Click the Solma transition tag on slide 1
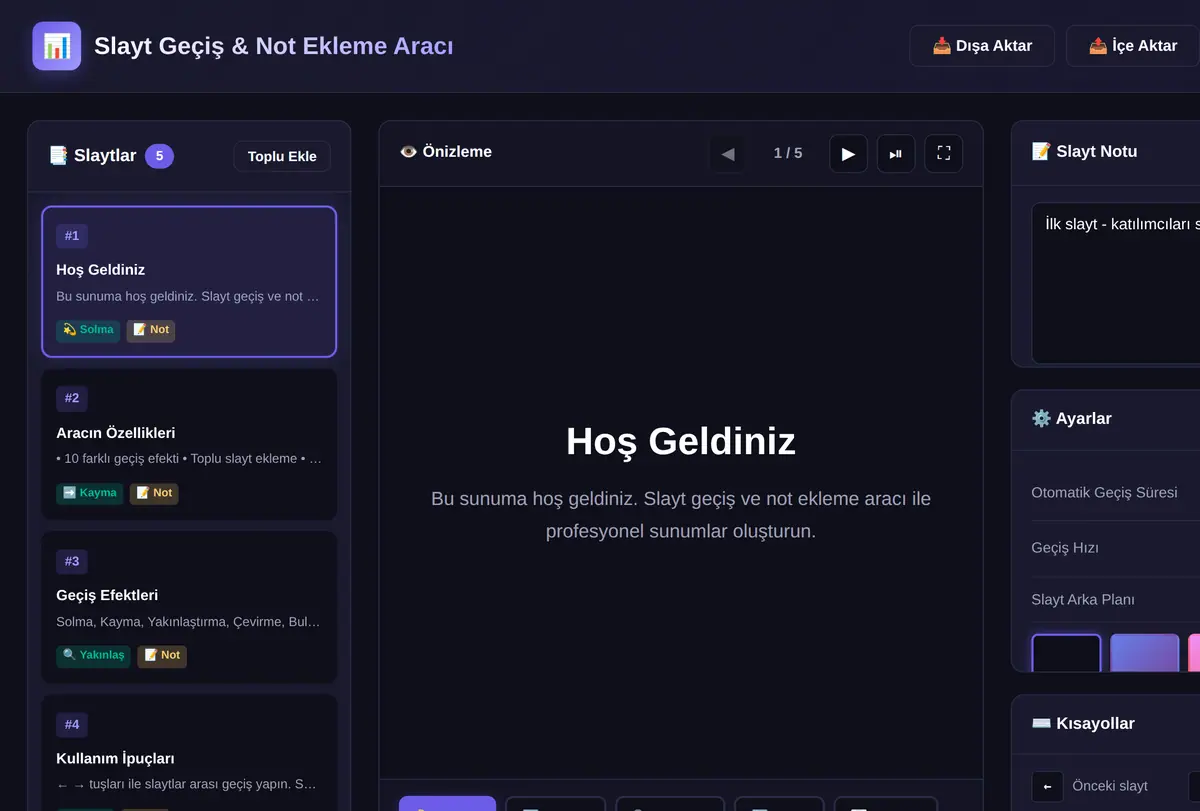Screen dimensions: 1200x811 click(88, 330)
